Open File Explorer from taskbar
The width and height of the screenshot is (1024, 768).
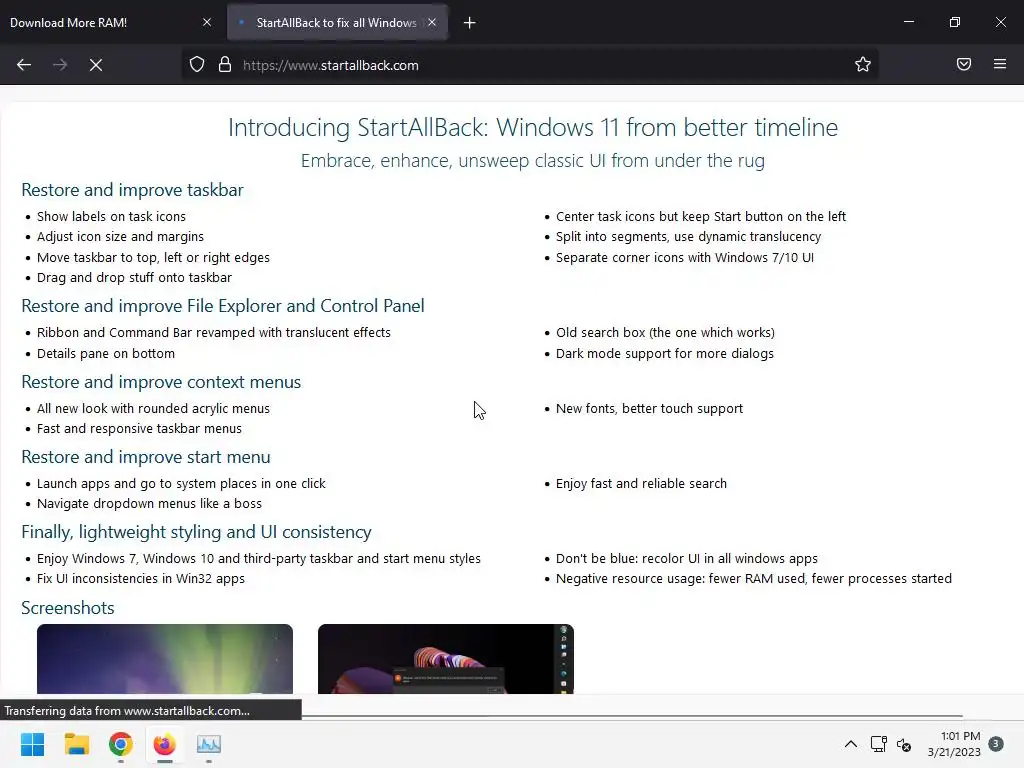76,744
